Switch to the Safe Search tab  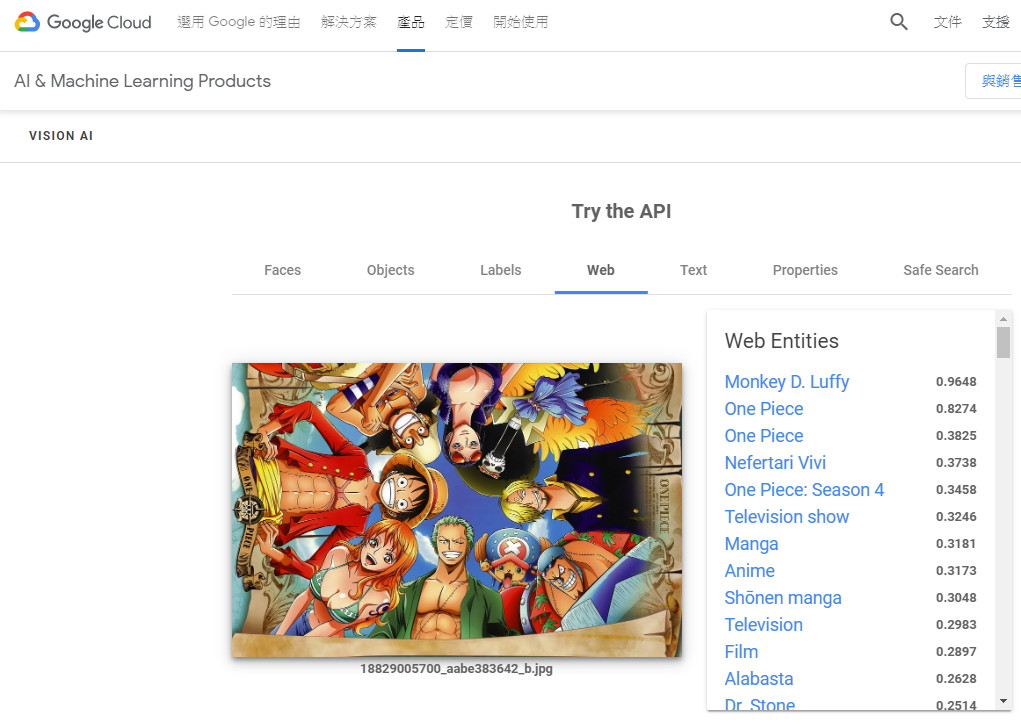pos(941,270)
